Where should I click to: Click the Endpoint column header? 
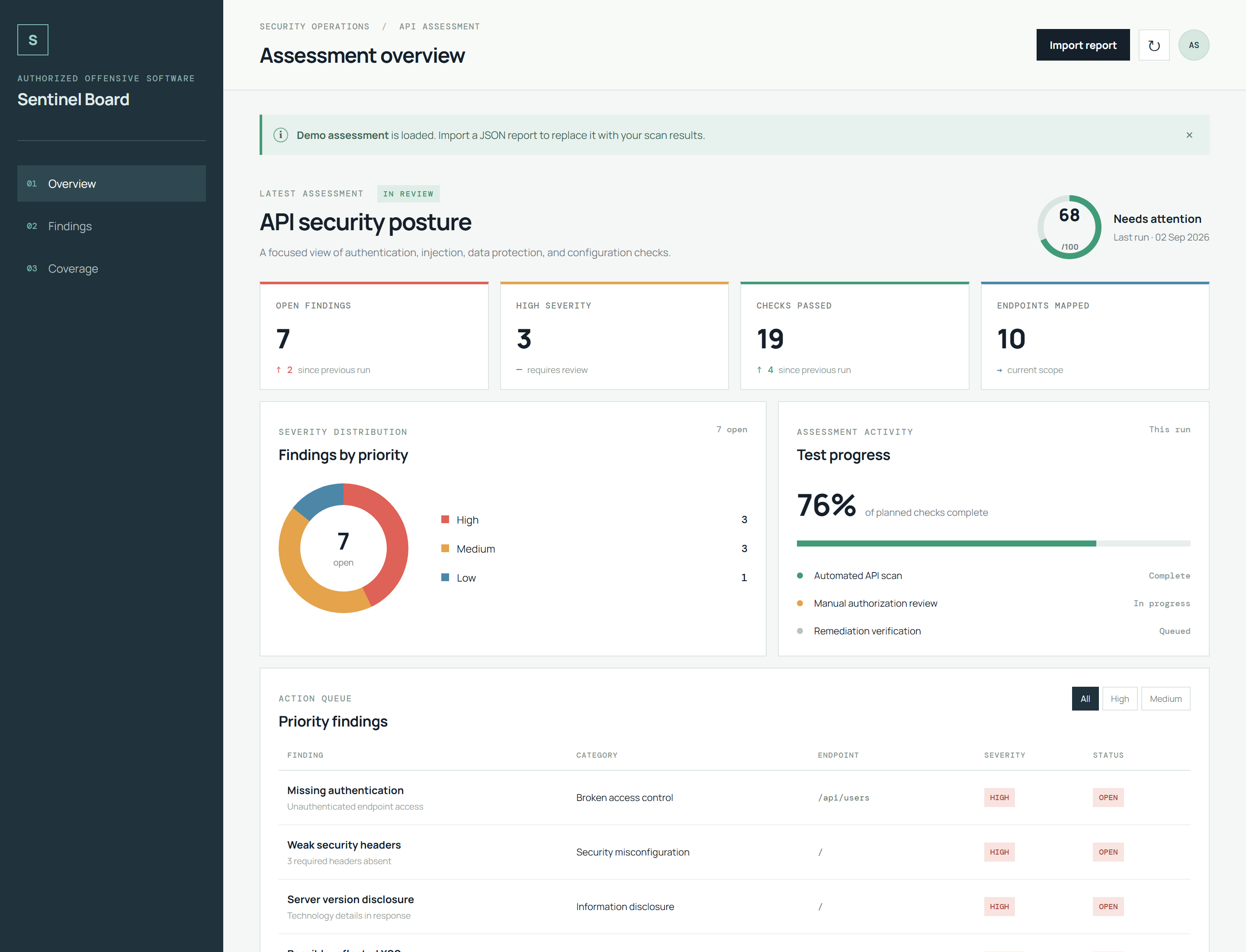[838, 756]
